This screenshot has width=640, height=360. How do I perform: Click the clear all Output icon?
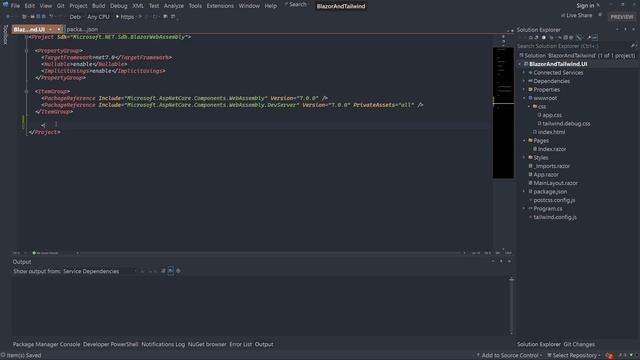click(x=163, y=271)
